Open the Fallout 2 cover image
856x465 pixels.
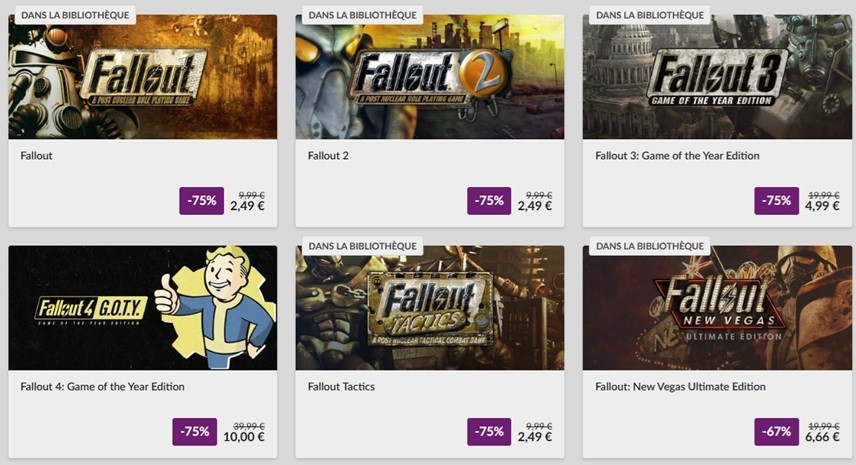(x=430, y=76)
